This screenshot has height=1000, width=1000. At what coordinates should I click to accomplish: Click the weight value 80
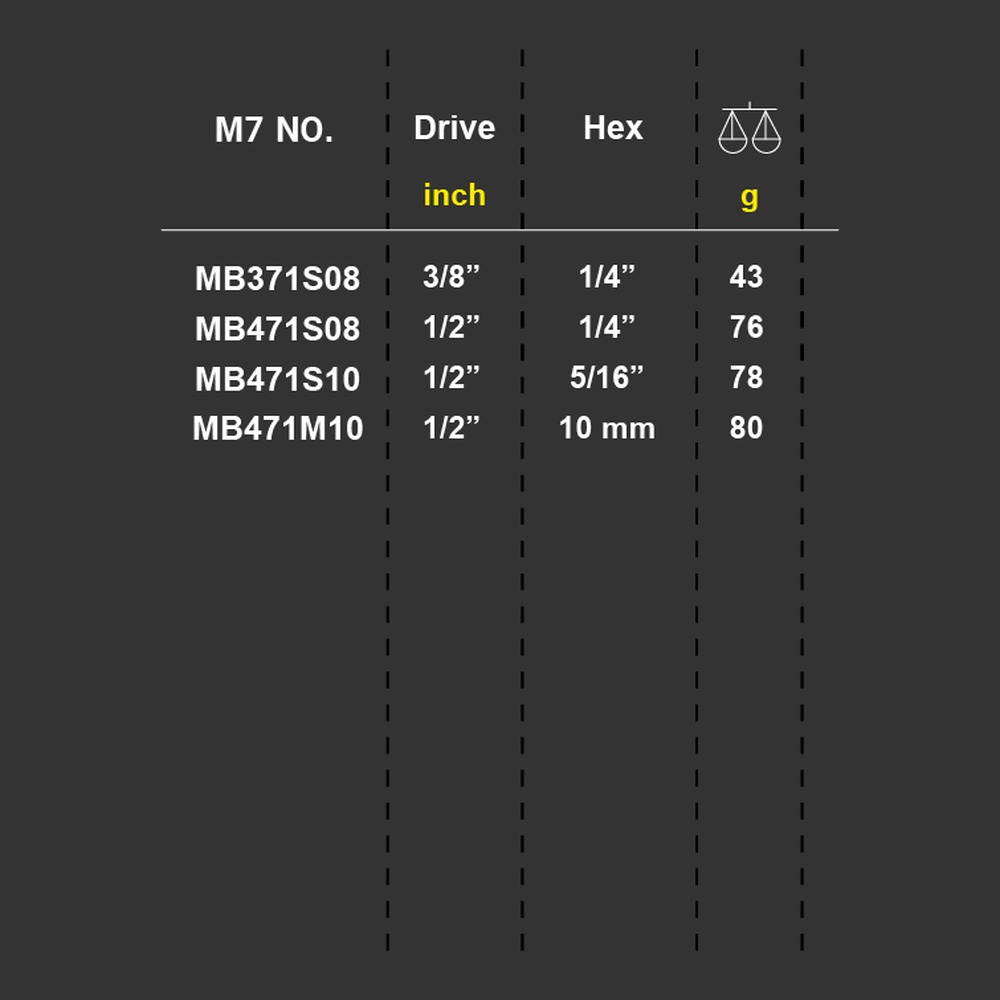[746, 428]
